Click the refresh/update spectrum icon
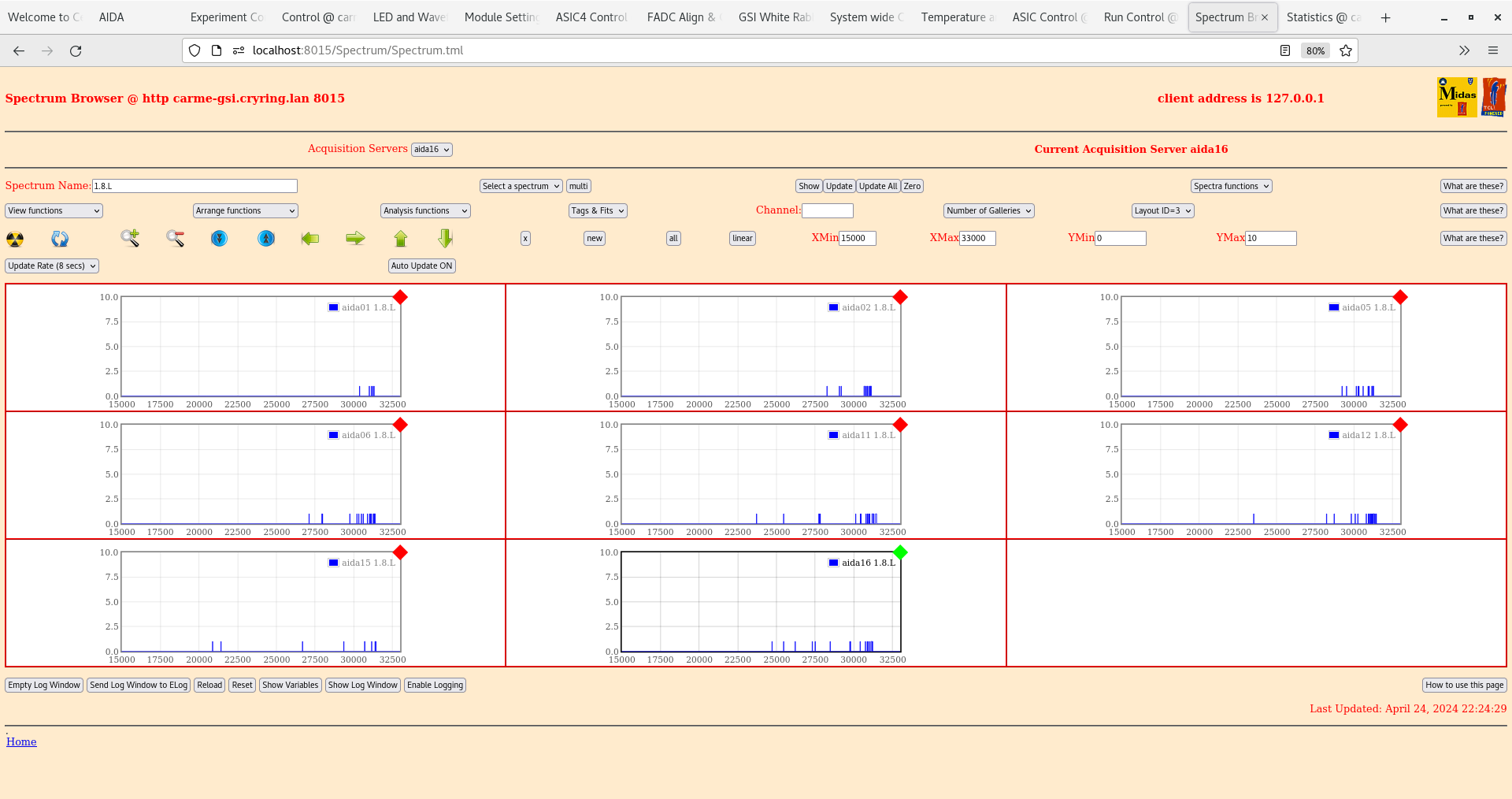This screenshot has width=1512, height=799. click(x=59, y=238)
